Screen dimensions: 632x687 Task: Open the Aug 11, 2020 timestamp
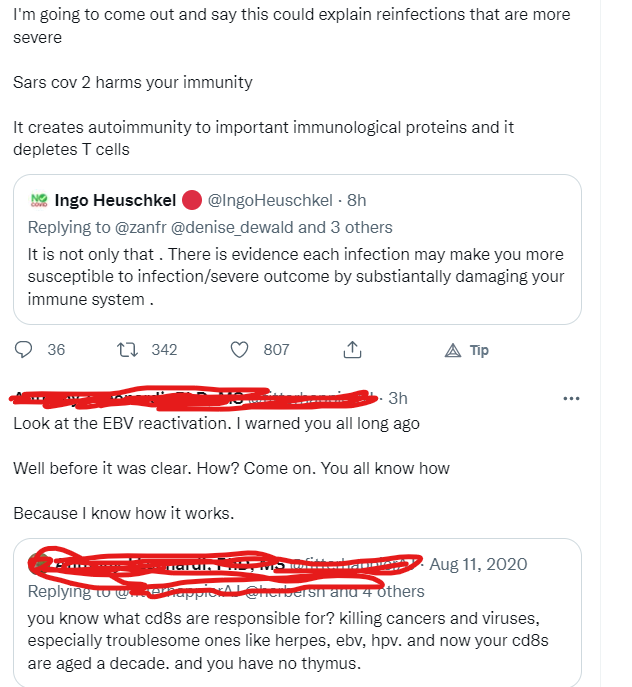pyautogui.click(x=478, y=565)
